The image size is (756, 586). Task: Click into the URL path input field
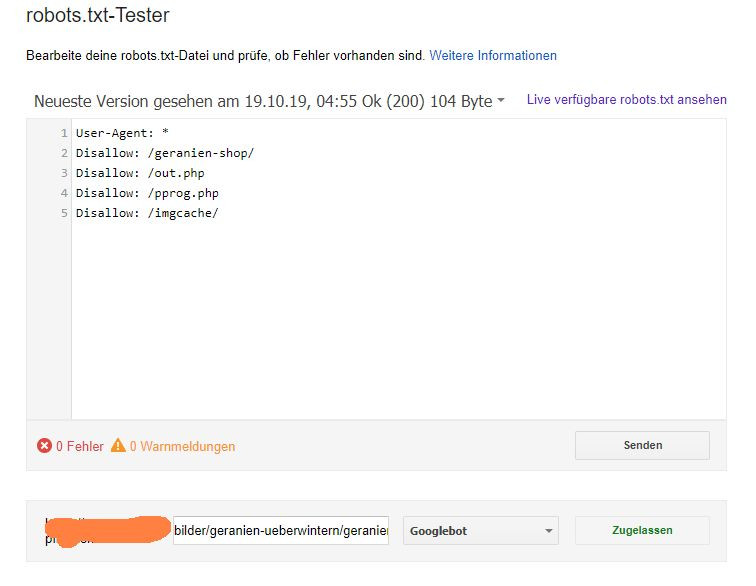pos(280,531)
